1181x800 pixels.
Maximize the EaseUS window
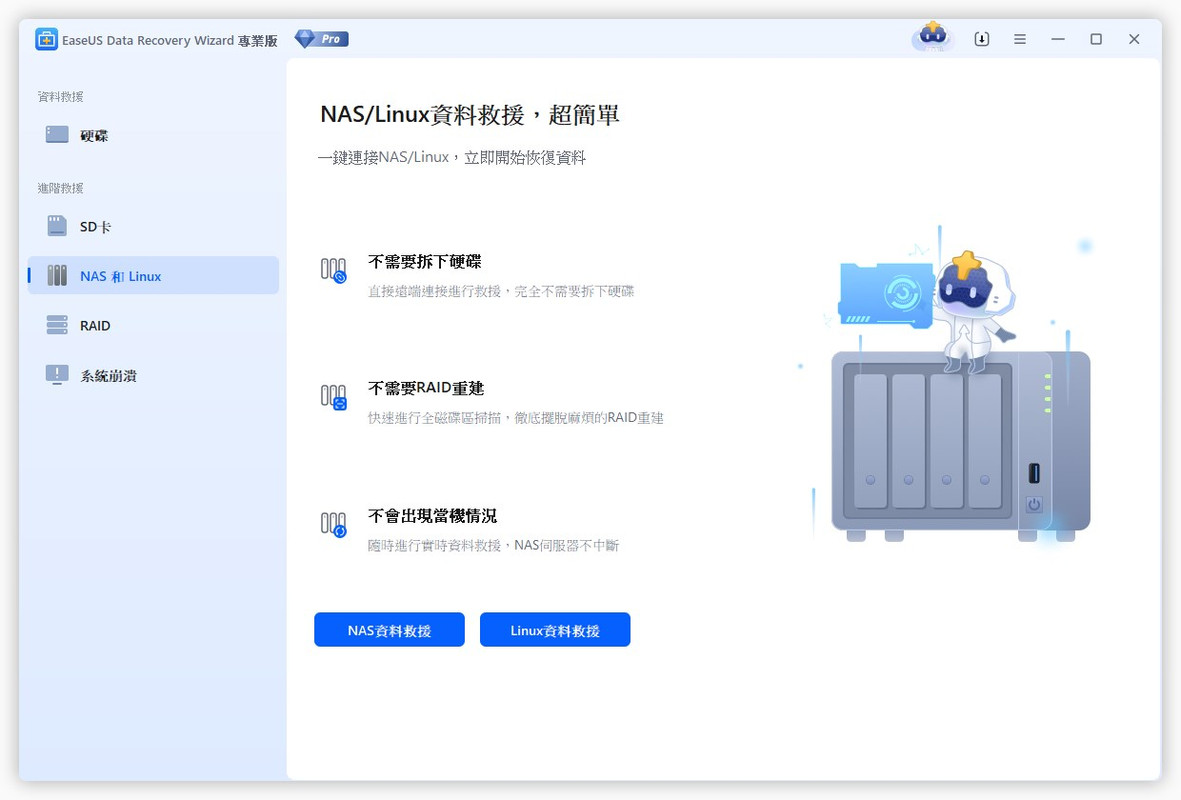(x=1096, y=39)
